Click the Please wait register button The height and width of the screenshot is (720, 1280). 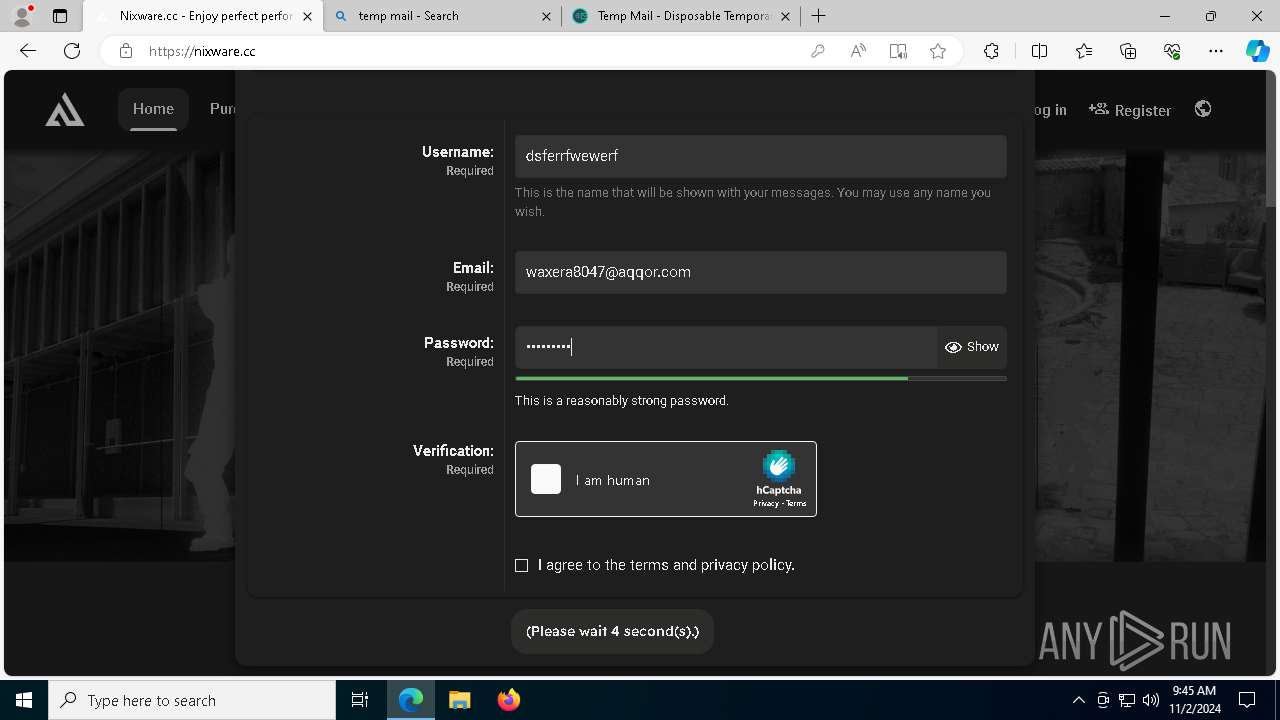(612, 631)
